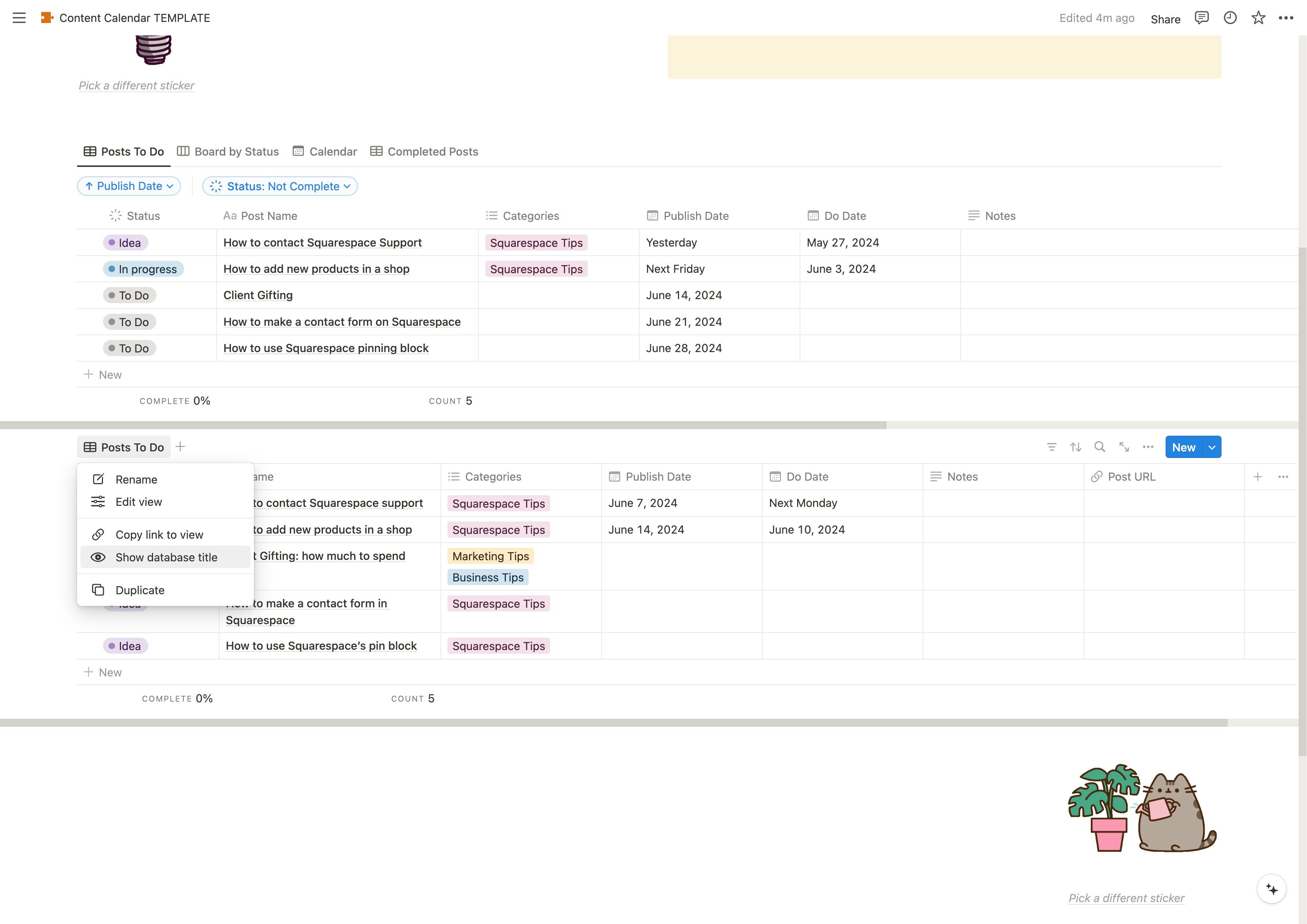Favorite the page with star icon

coord(1258,18)
